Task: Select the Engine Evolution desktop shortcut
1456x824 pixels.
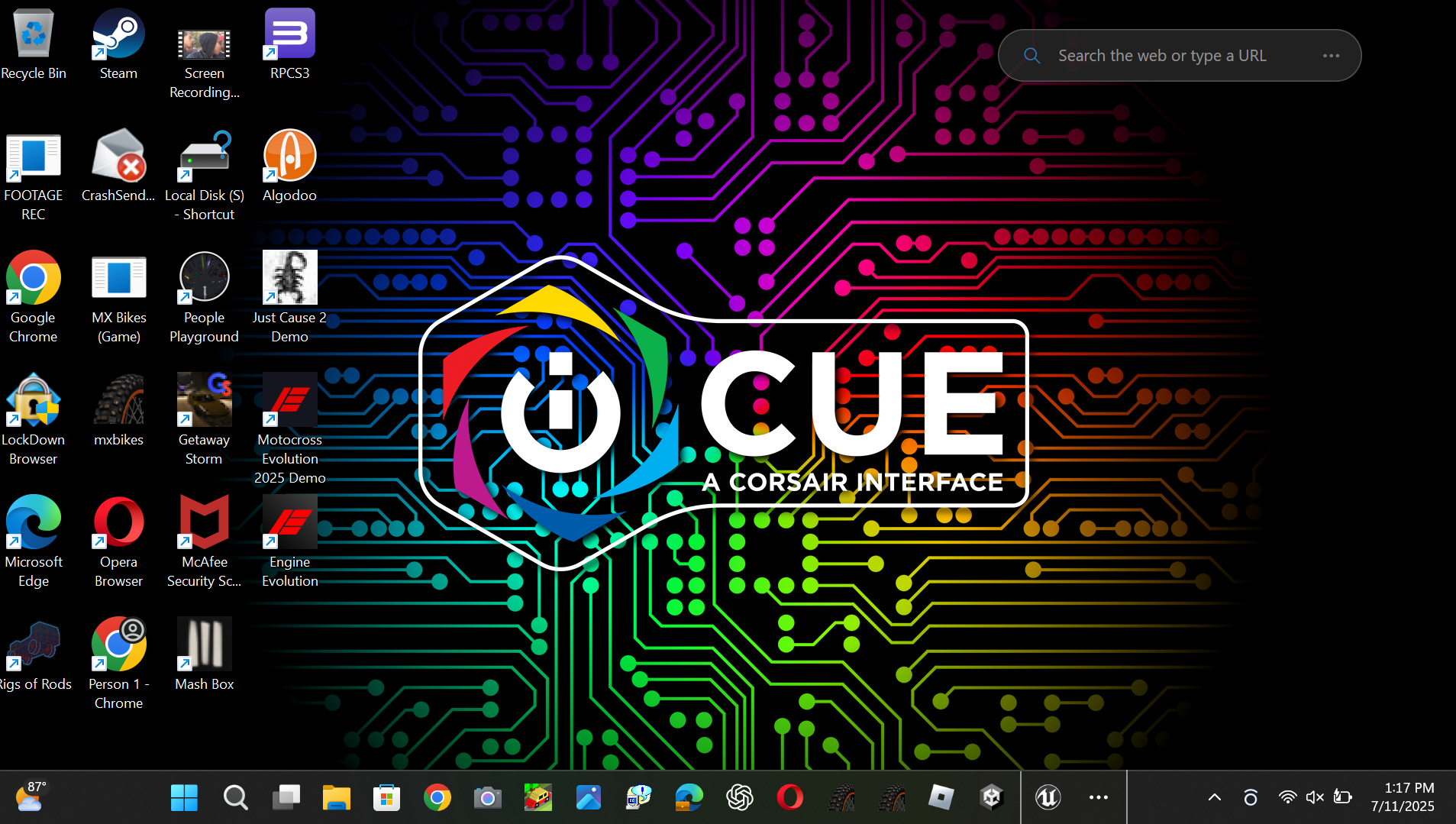Action: point(289,542)
